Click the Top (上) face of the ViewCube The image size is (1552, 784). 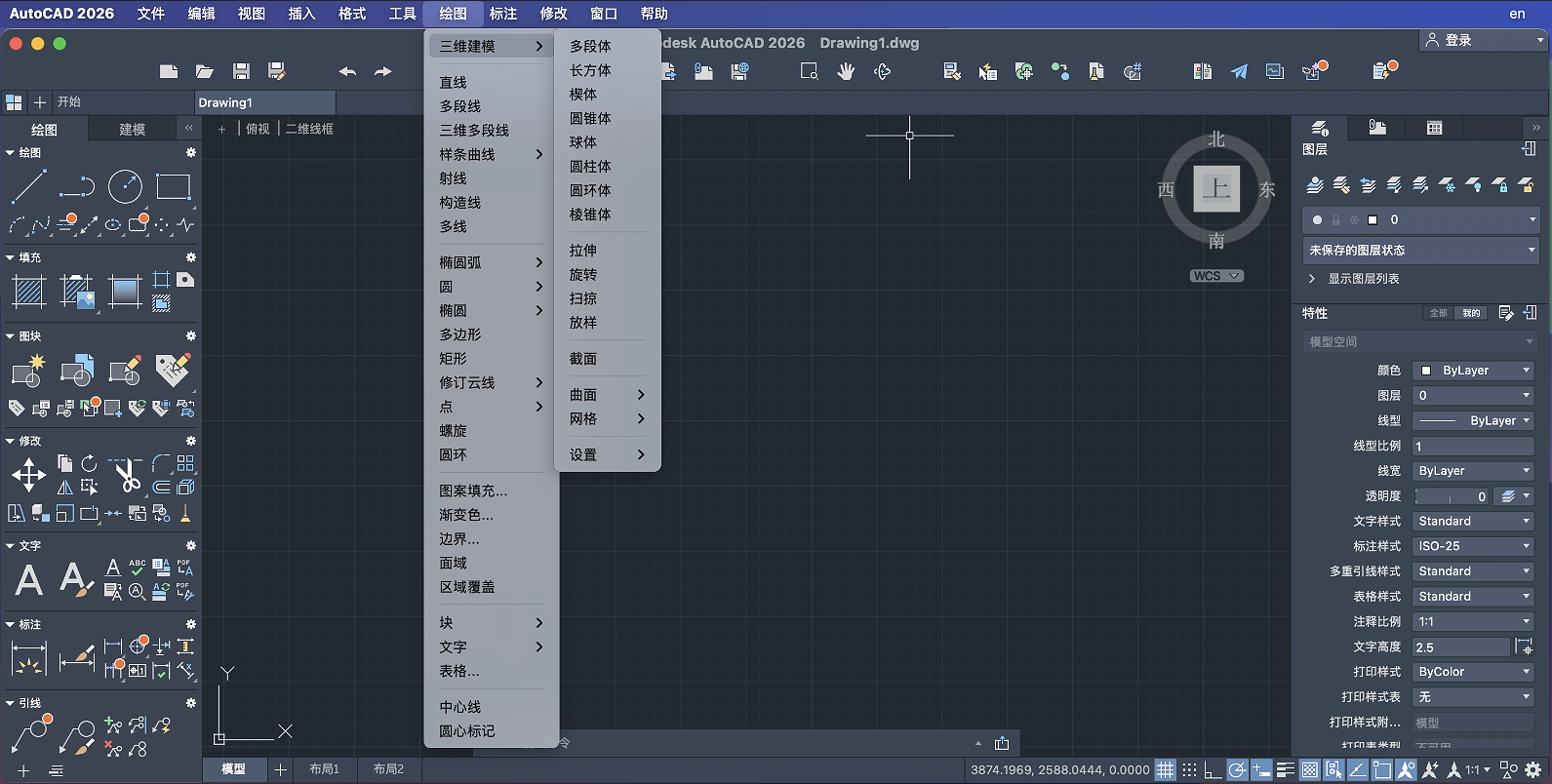[1216, 188]
